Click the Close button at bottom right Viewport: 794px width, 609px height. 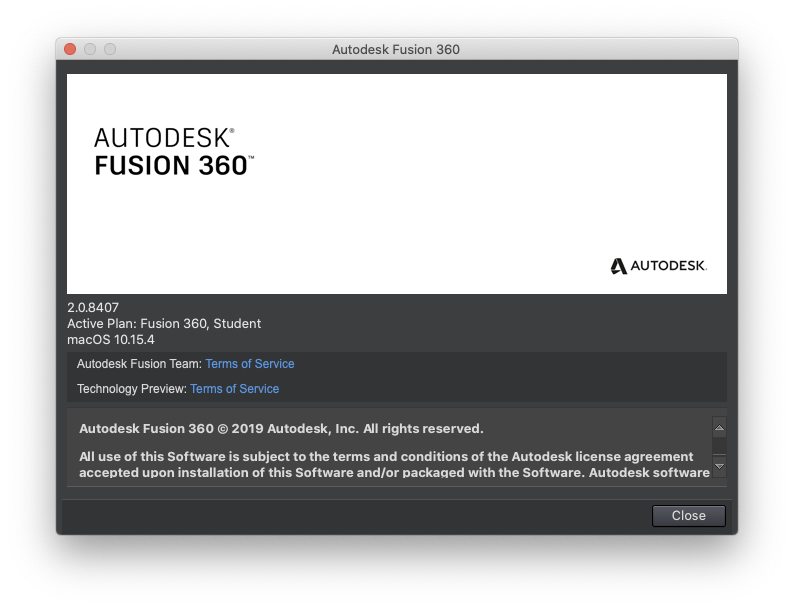tap(688, 515)
